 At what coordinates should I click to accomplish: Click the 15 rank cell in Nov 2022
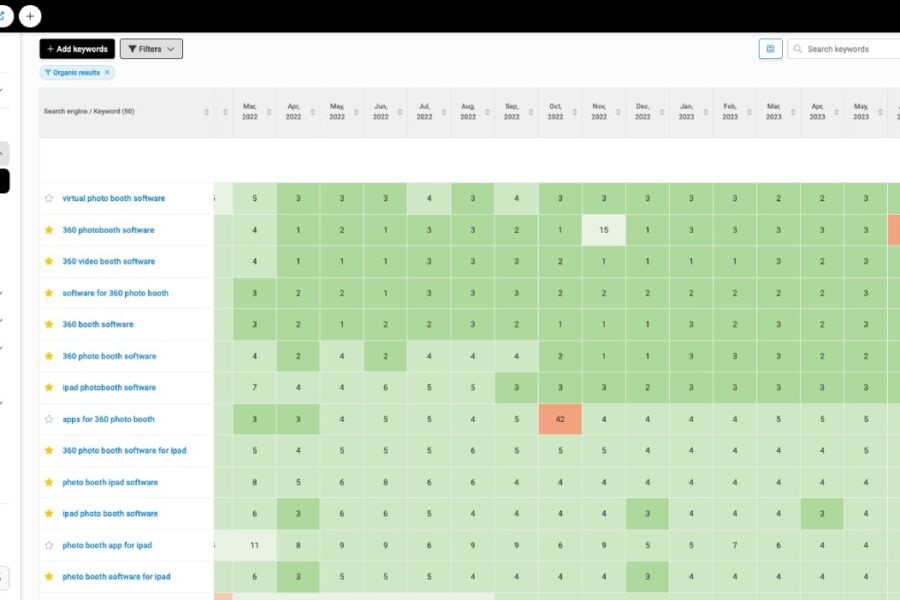coord(604,230)
